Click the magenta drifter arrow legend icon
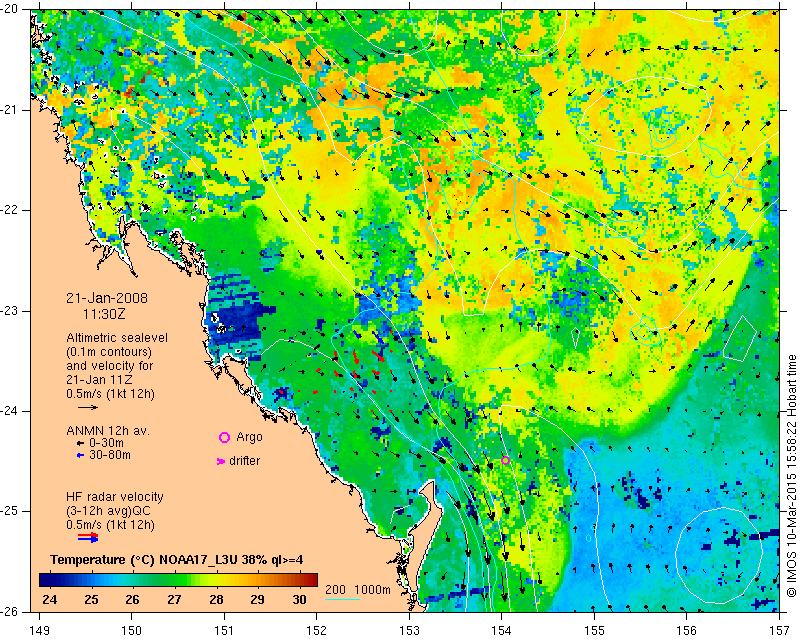 tap(221, 461)
